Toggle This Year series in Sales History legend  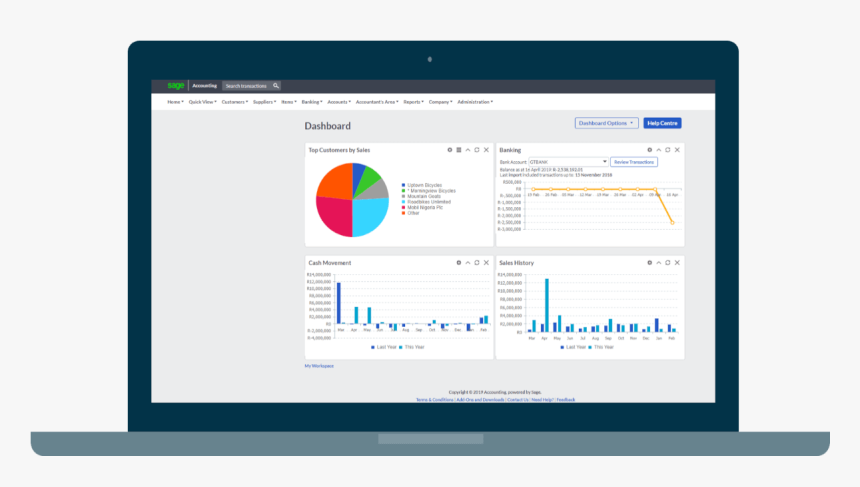(601, 347)
